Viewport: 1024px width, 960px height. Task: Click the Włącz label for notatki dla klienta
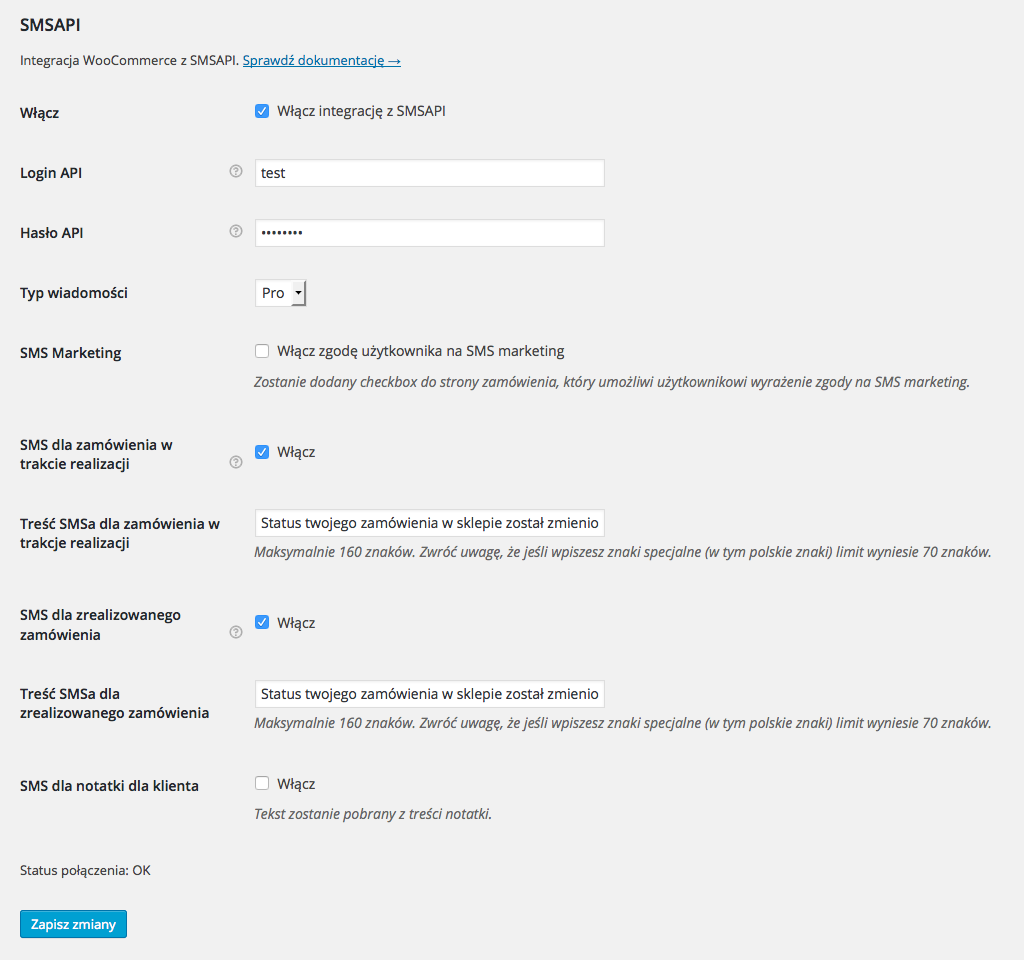click(296, 784)
